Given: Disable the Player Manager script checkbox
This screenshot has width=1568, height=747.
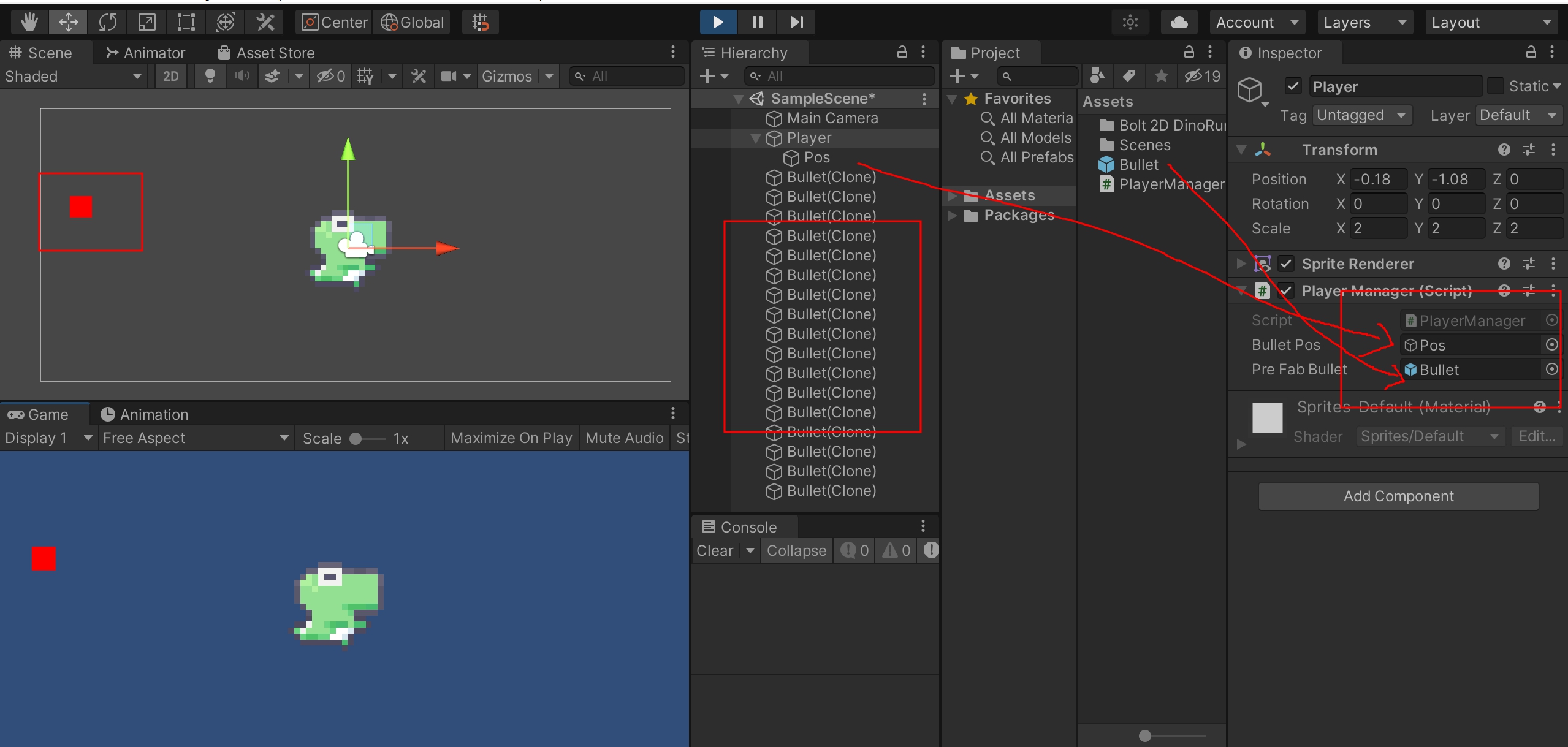Looking at the screenshot, I should pos(1286,290).
